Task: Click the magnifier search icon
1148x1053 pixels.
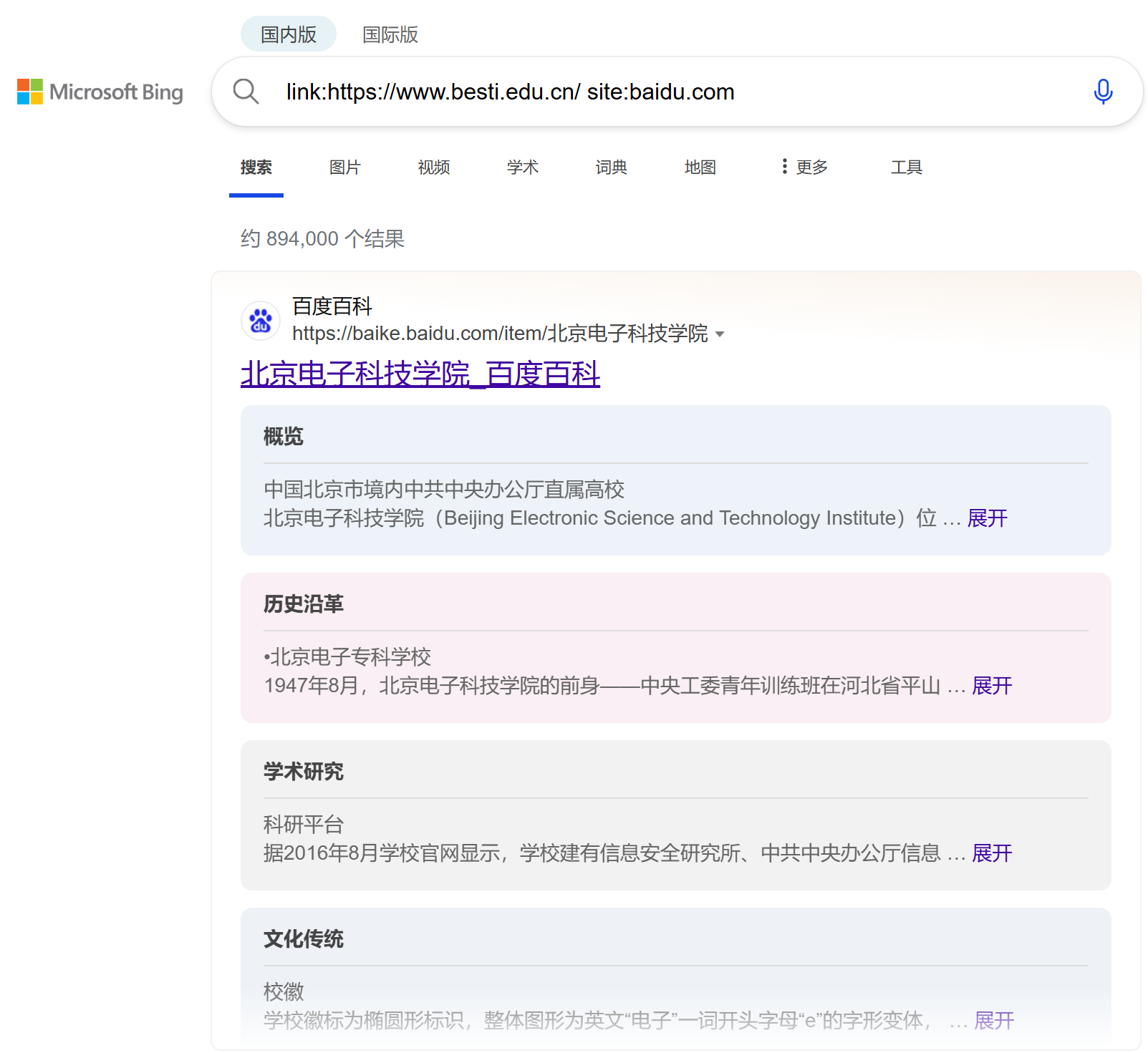Action: coord(246,92)
